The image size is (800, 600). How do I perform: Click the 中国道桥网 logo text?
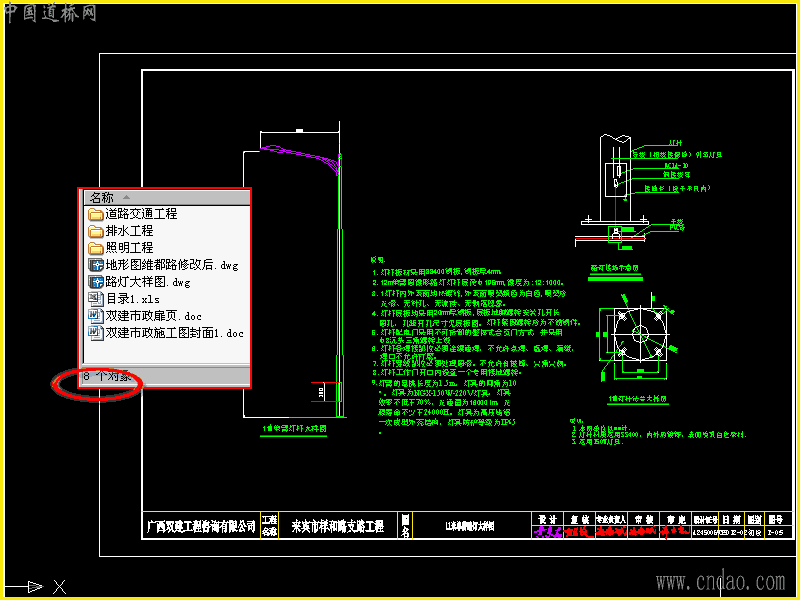click(50, 13)
